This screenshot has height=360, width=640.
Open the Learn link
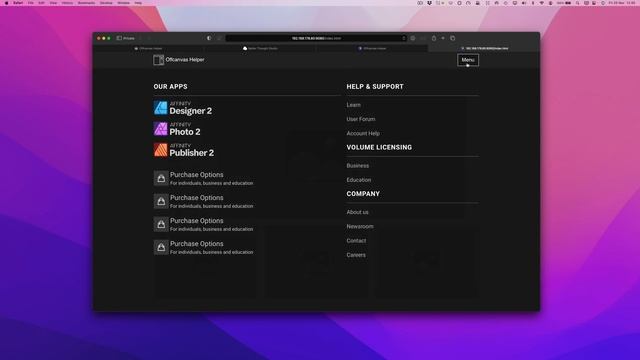[x=353, y=105]
